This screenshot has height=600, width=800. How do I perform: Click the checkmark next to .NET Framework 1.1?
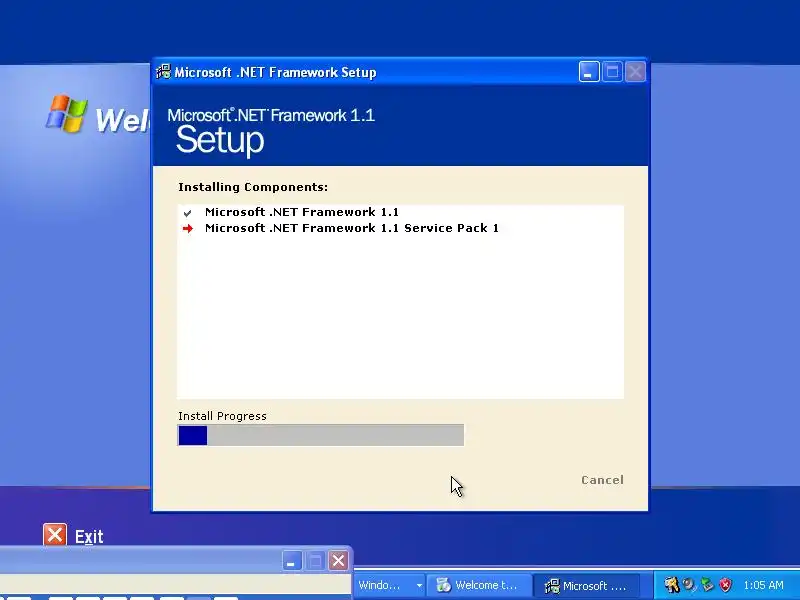(x=187, y=213)
